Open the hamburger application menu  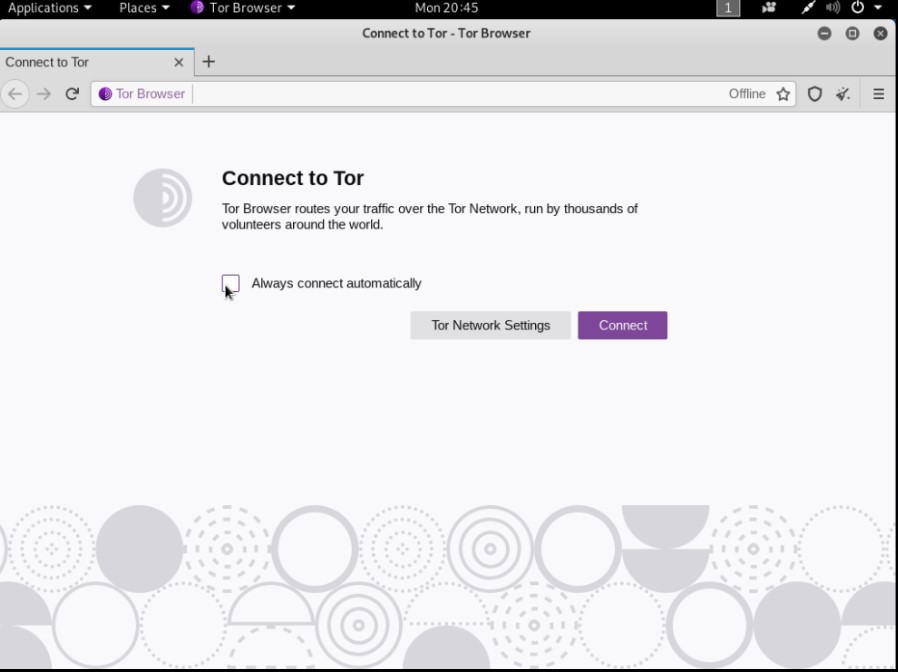tap(879, 94)
